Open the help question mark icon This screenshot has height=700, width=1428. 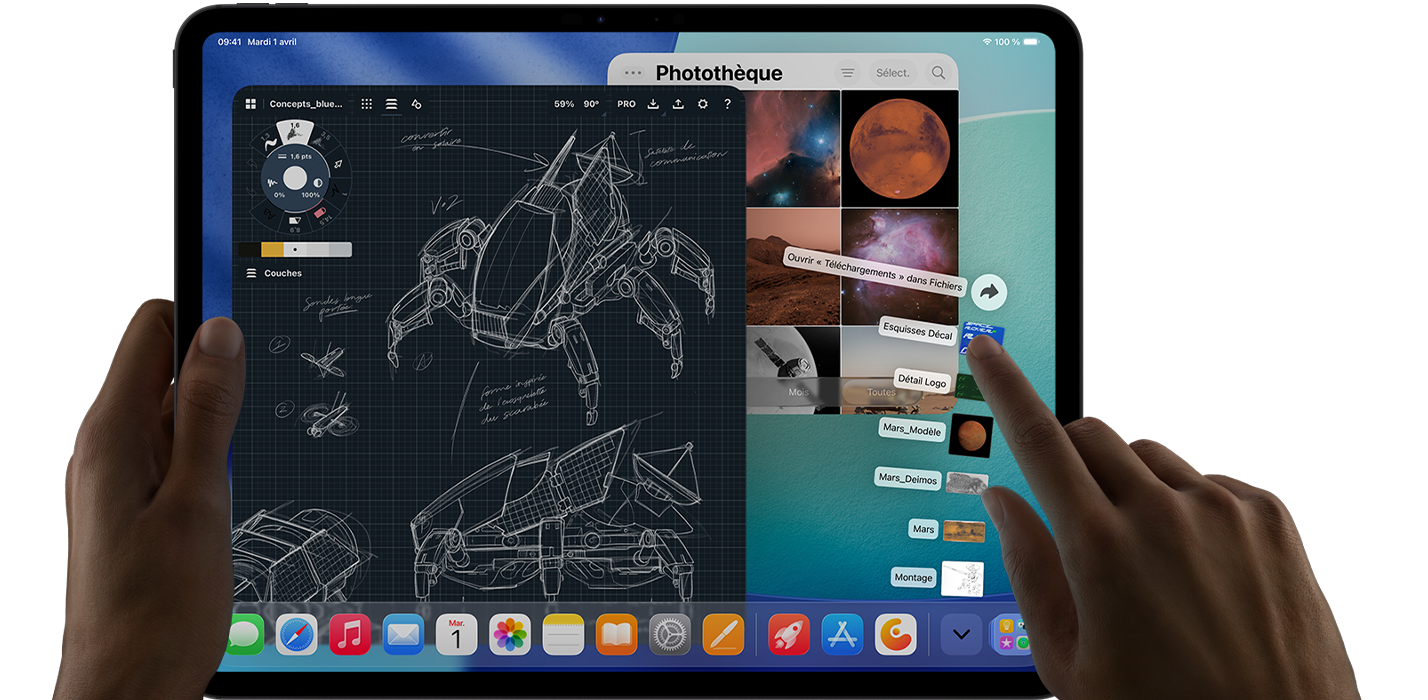click(x=727, y=104)
